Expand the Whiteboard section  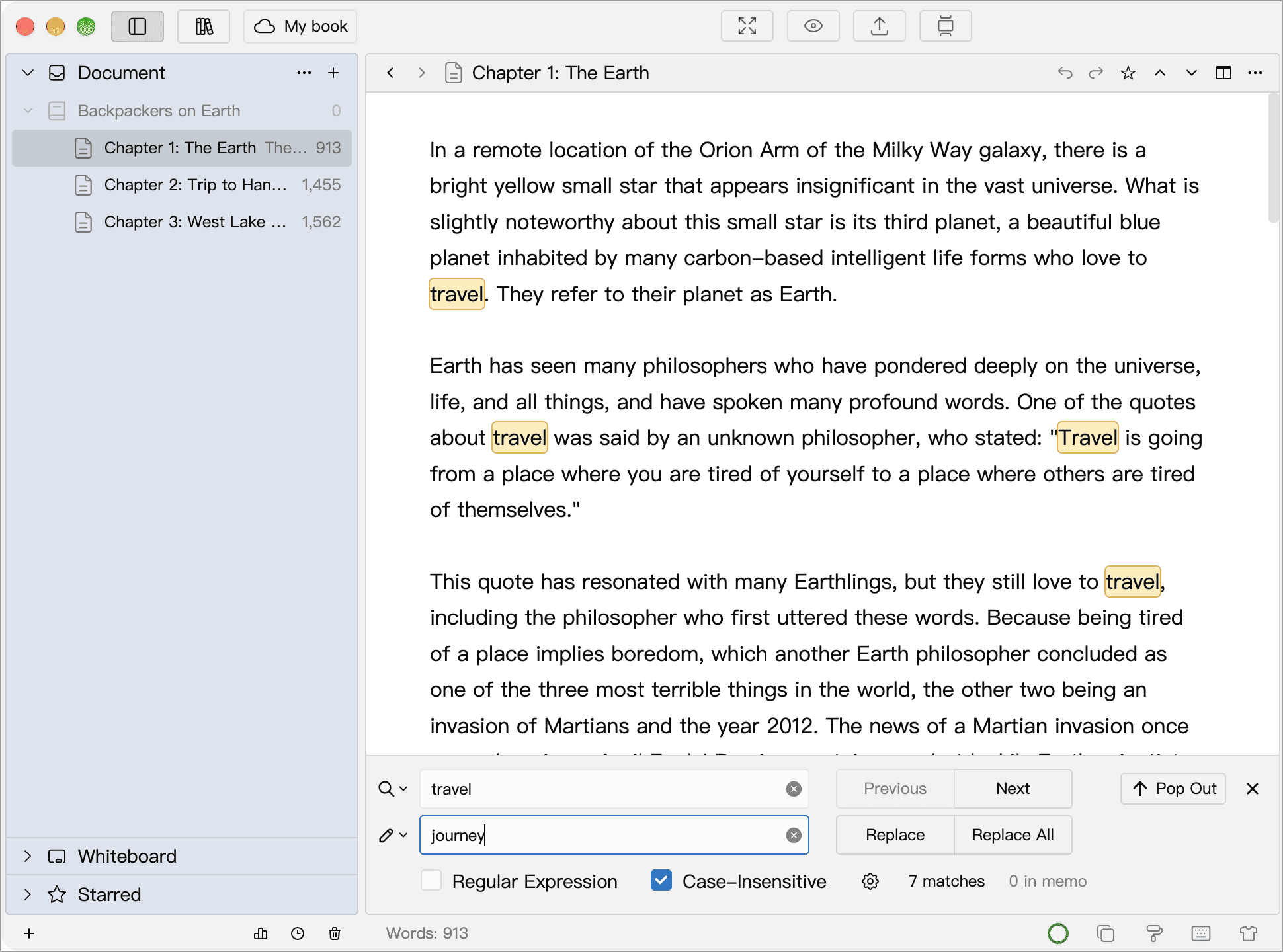coord(28,856)
